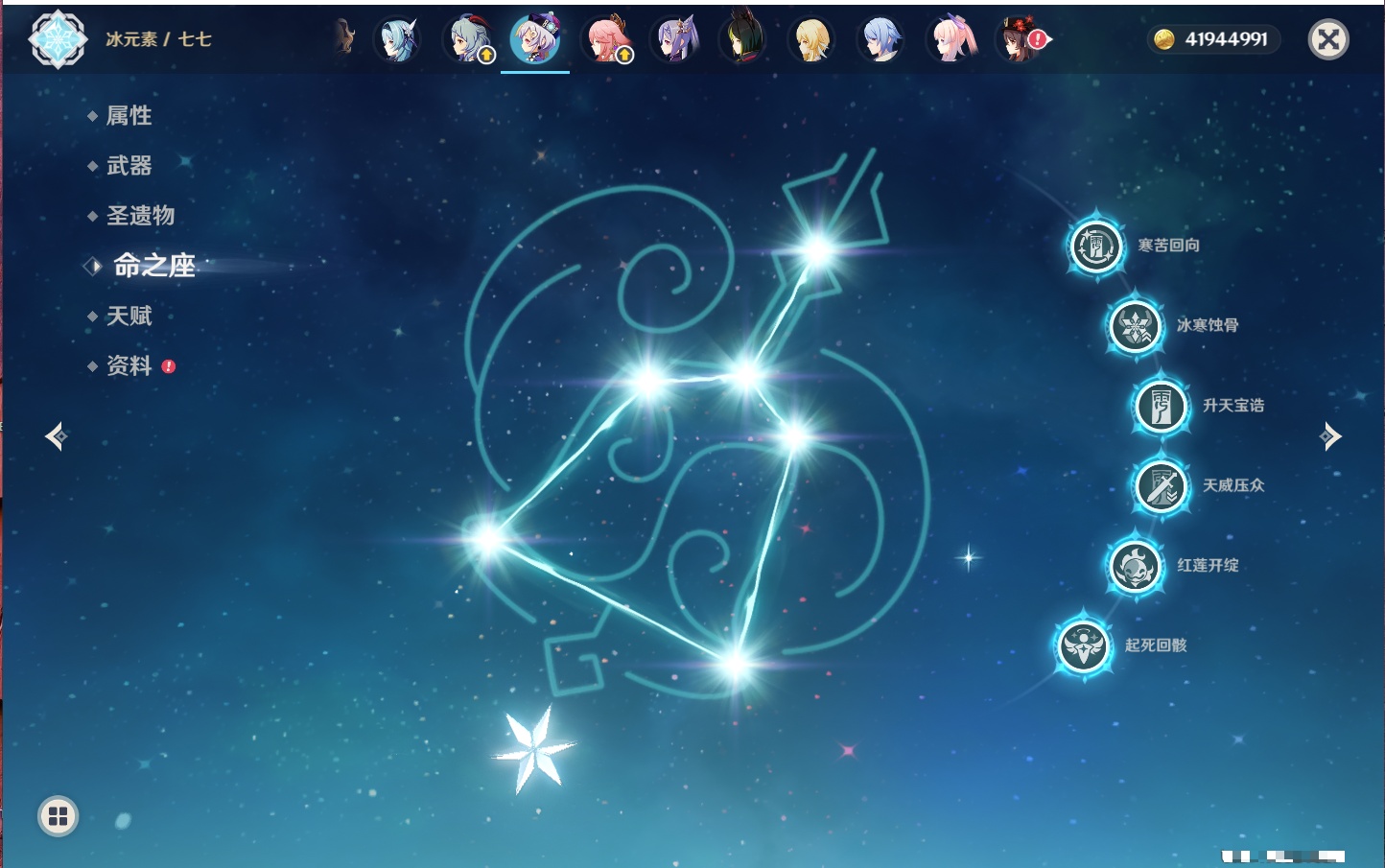
Task: Select the 天威压众 constellation icon
Action: coord(1161,486)
